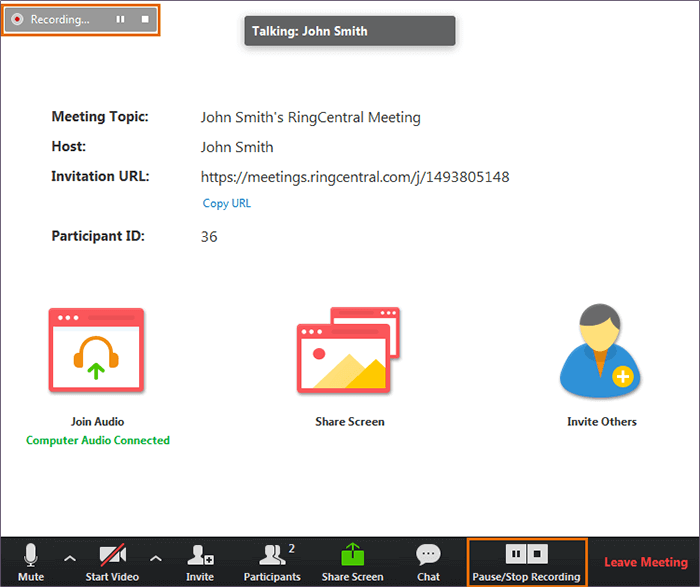
Task: Expand audio options arrow next to Mute
Action: (x=69, y=558)
